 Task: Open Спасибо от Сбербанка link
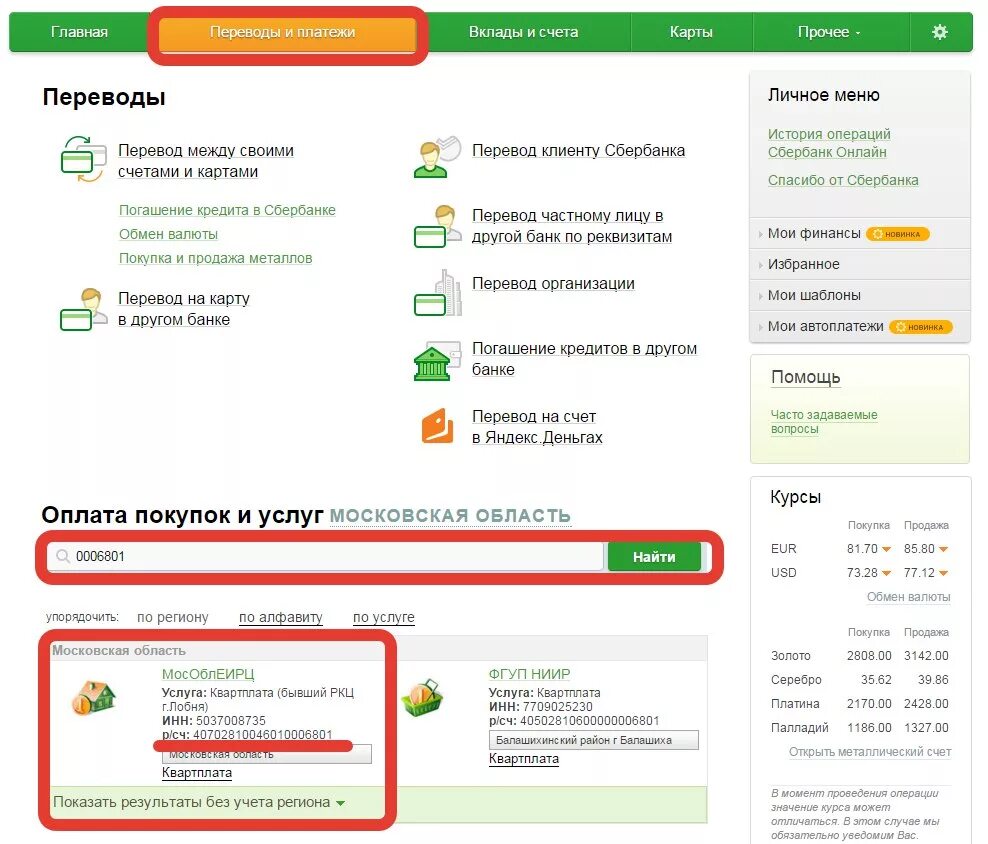coord(842,180)
